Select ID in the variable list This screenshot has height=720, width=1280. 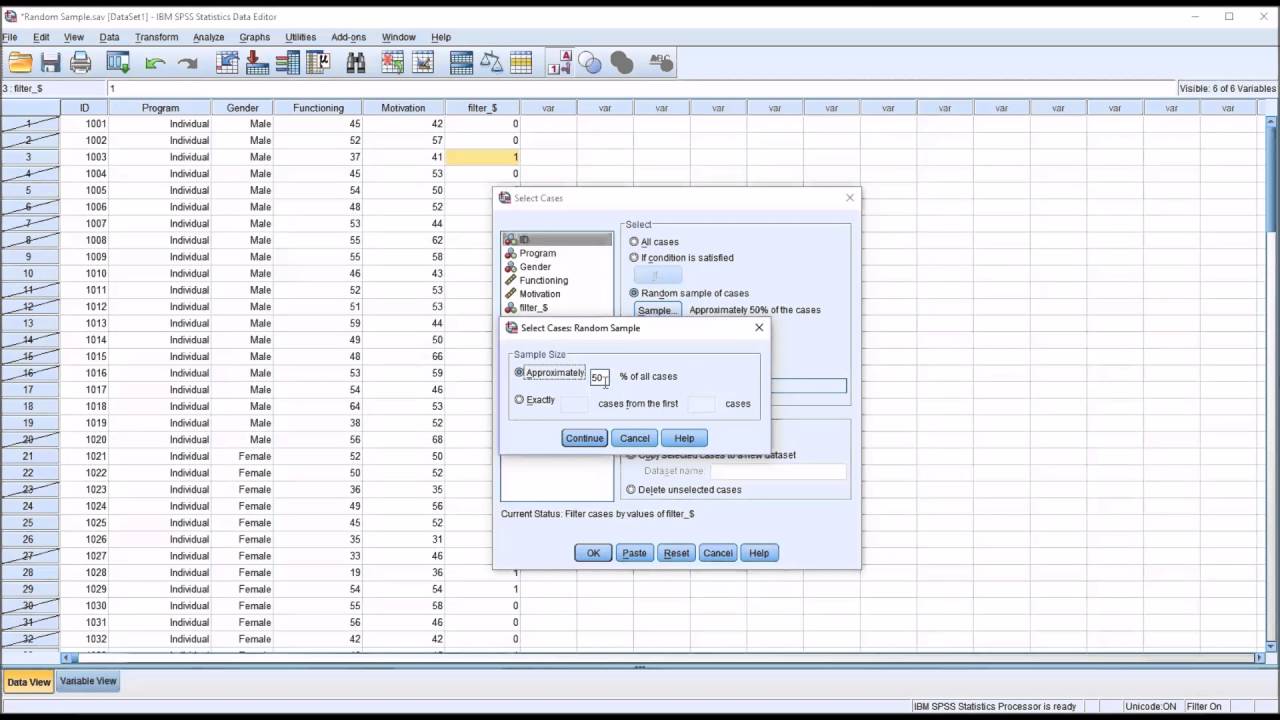pyautogui.click(x=557, y=240)
